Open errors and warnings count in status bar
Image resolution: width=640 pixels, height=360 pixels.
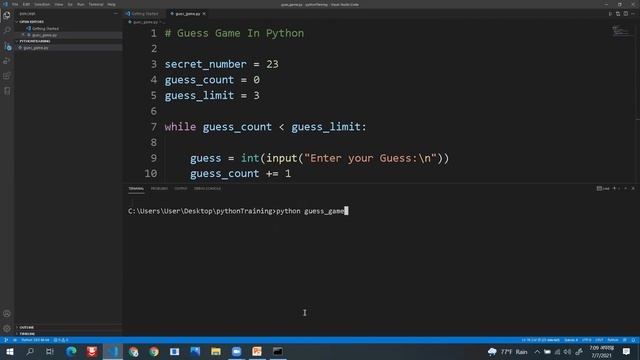pyautogui.click(x=61, y=340)
